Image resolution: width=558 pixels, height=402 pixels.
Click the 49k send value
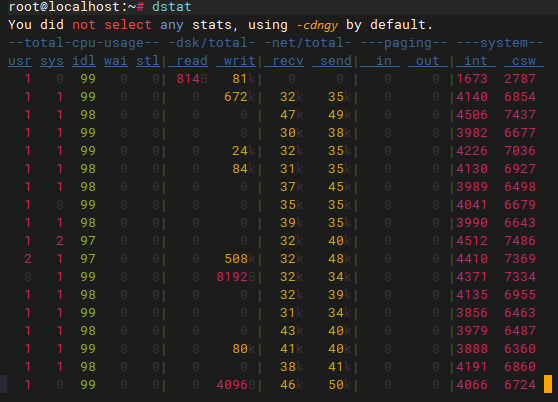click(339, 115)
